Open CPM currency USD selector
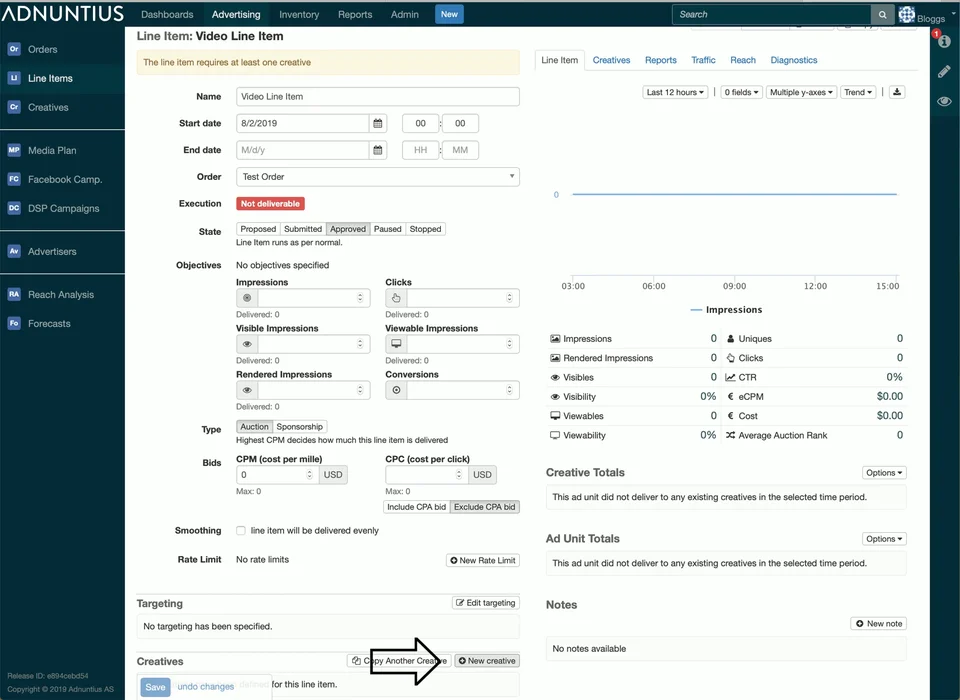Screen dimensions: 960x700 click(x=333, y=475)
